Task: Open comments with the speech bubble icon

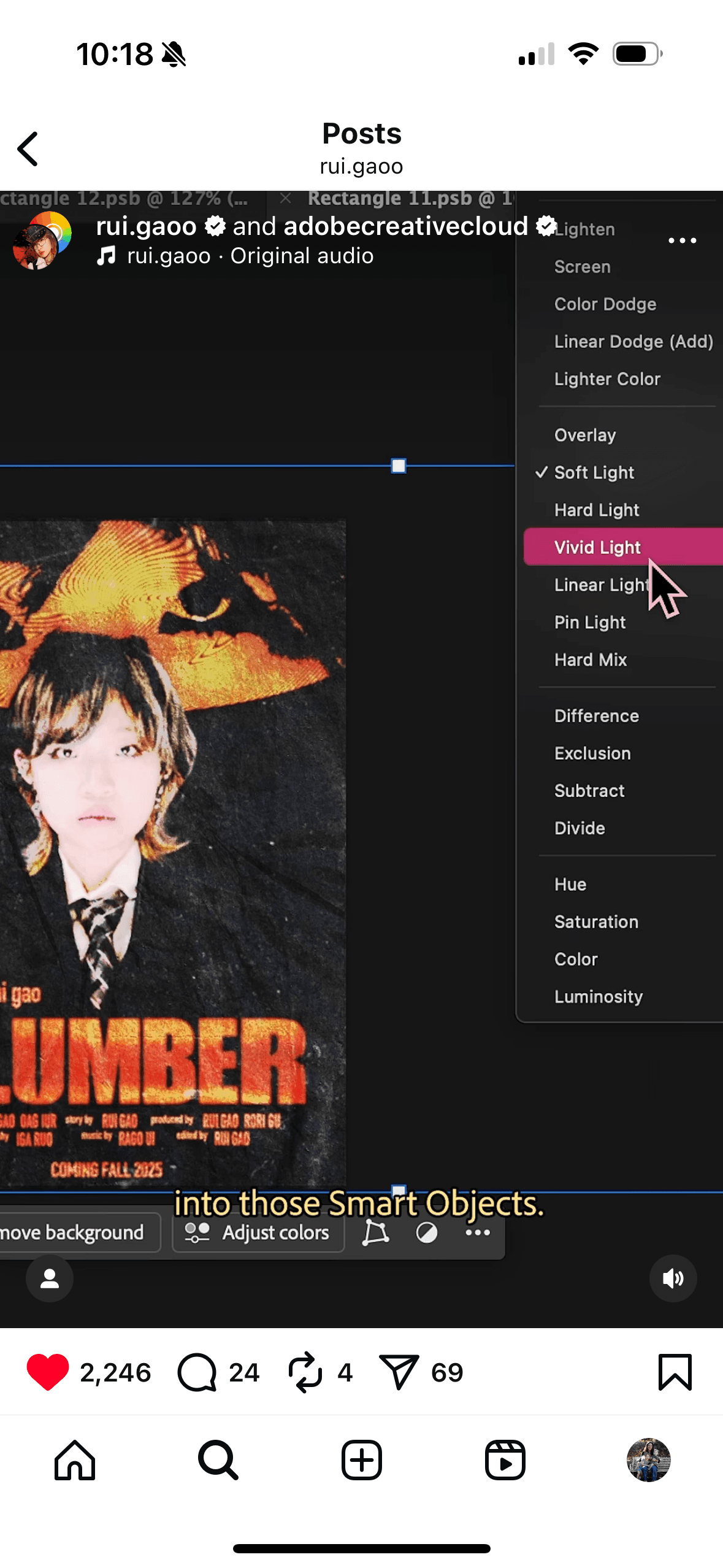Action: point(197,1372)
